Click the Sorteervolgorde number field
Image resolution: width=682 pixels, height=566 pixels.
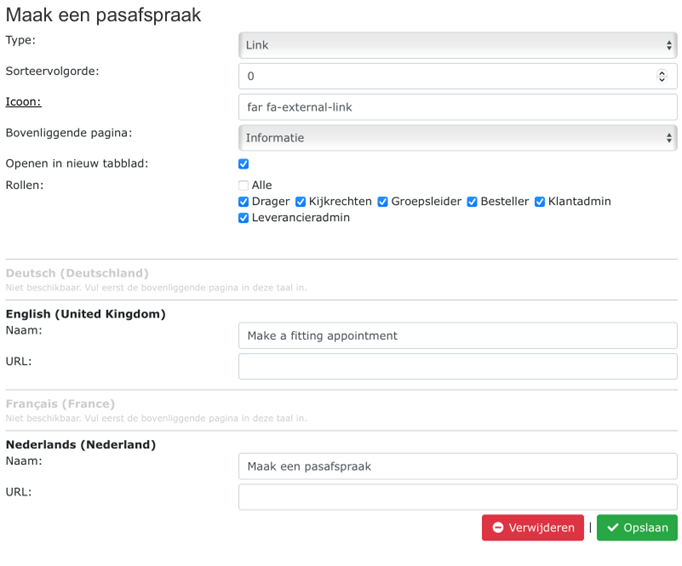pos(445,76)
